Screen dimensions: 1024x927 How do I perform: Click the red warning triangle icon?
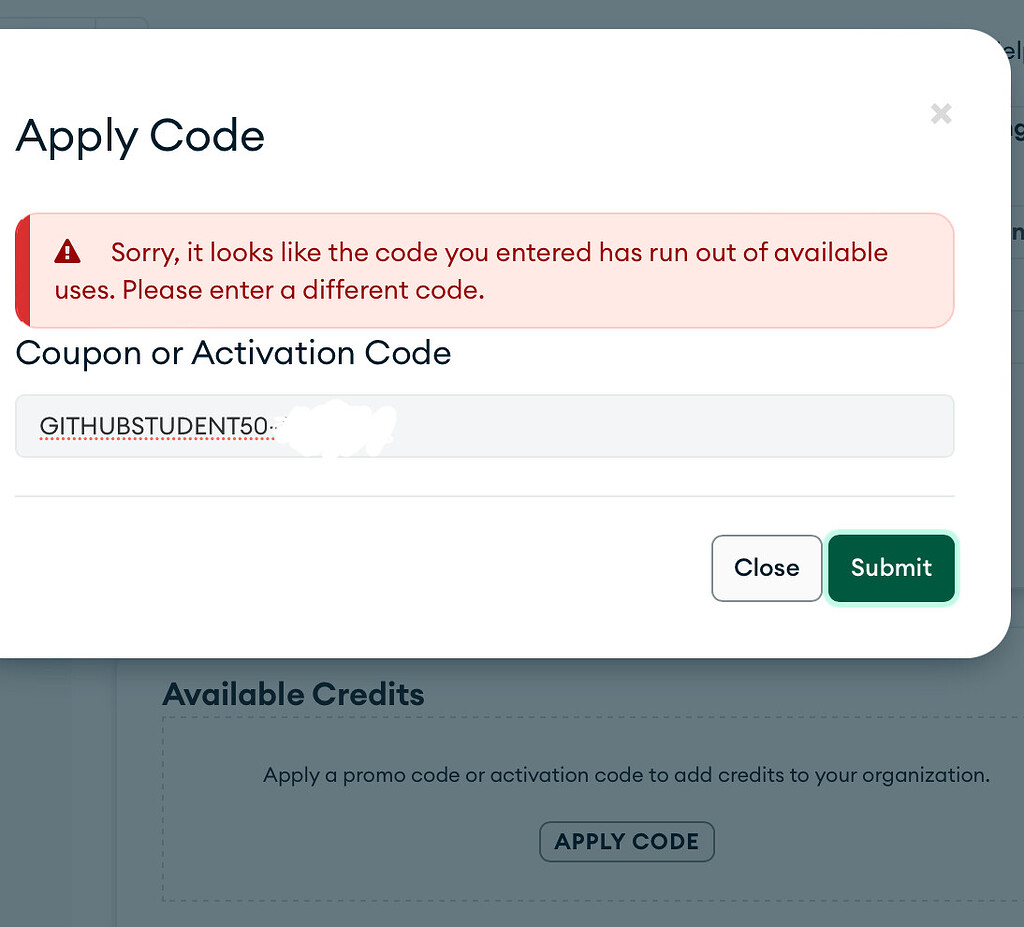pyautogui.click(x=67, y=252)
